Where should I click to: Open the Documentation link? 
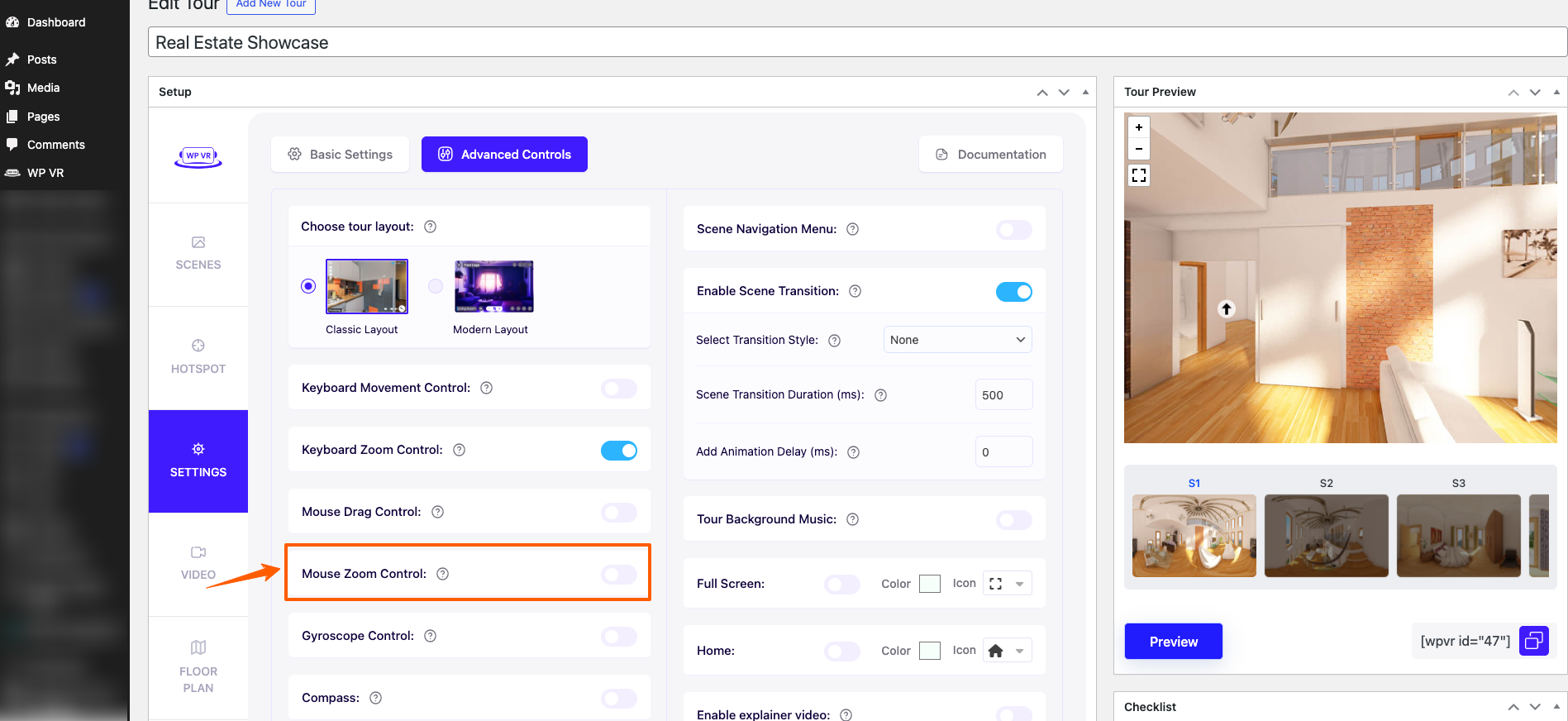[x=990, y=155]
